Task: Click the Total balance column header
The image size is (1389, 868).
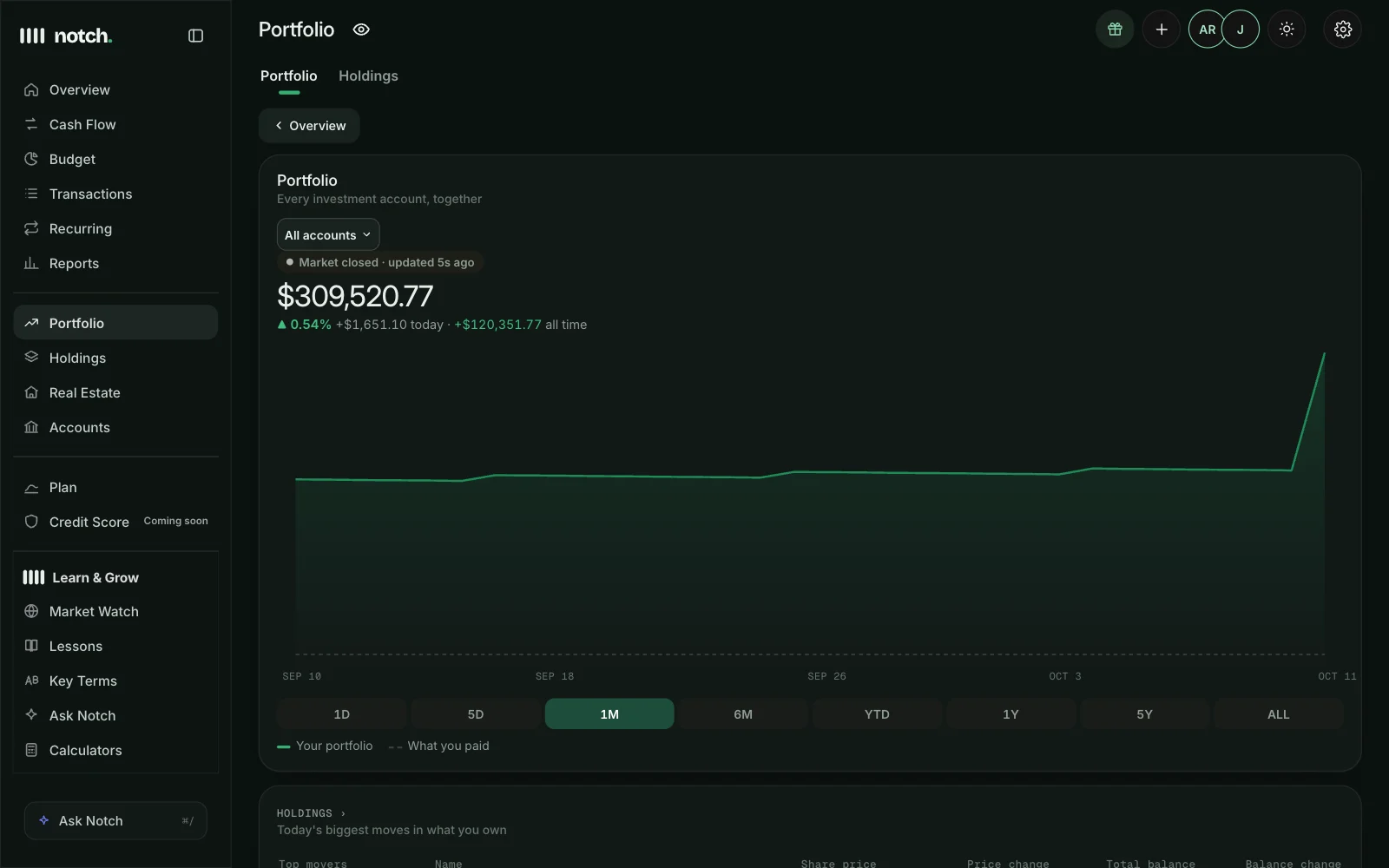Action: [x=1150, y=864]
